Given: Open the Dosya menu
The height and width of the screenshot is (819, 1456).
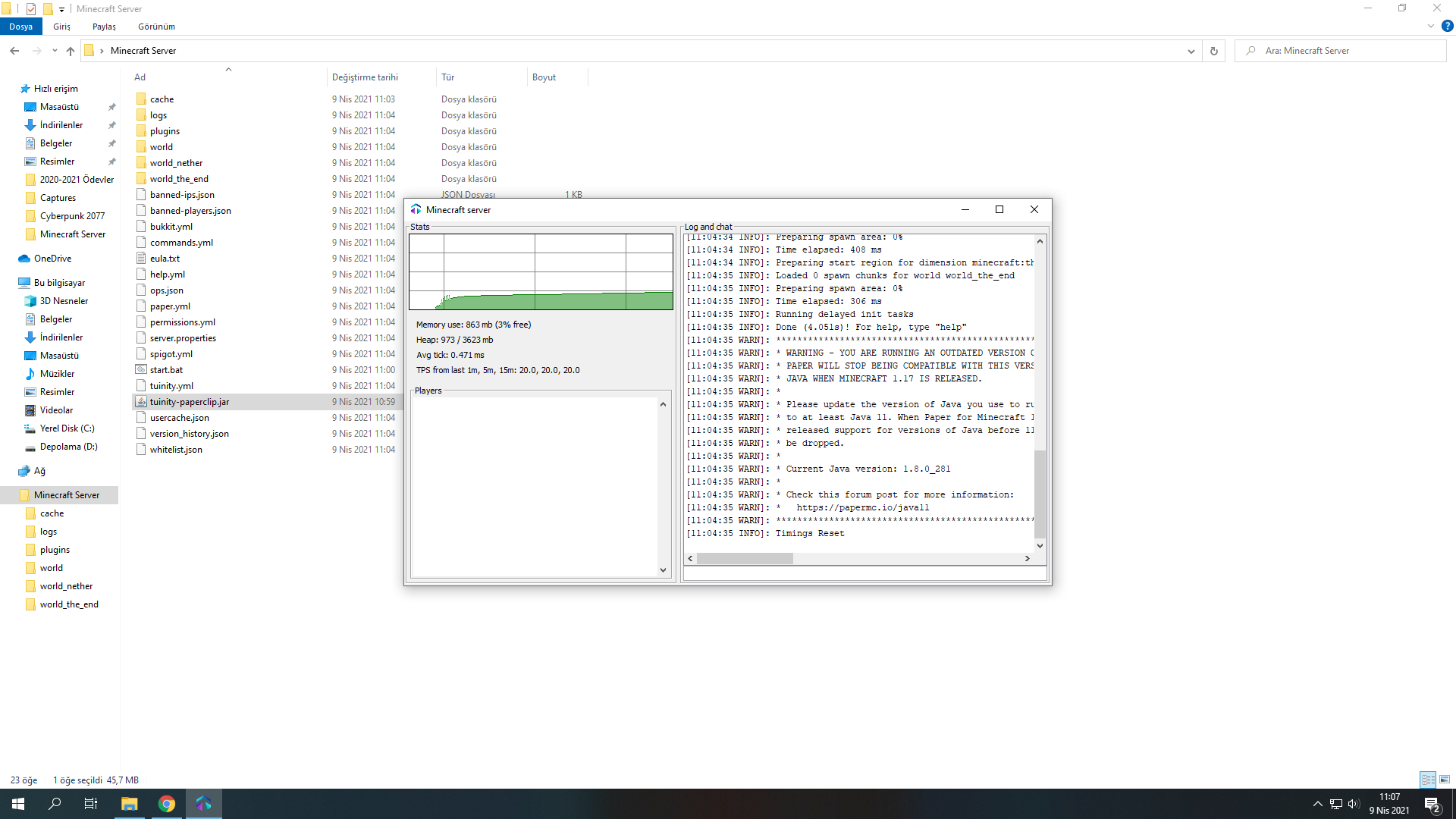Looking at the screenshot, I should coord(21,27).
